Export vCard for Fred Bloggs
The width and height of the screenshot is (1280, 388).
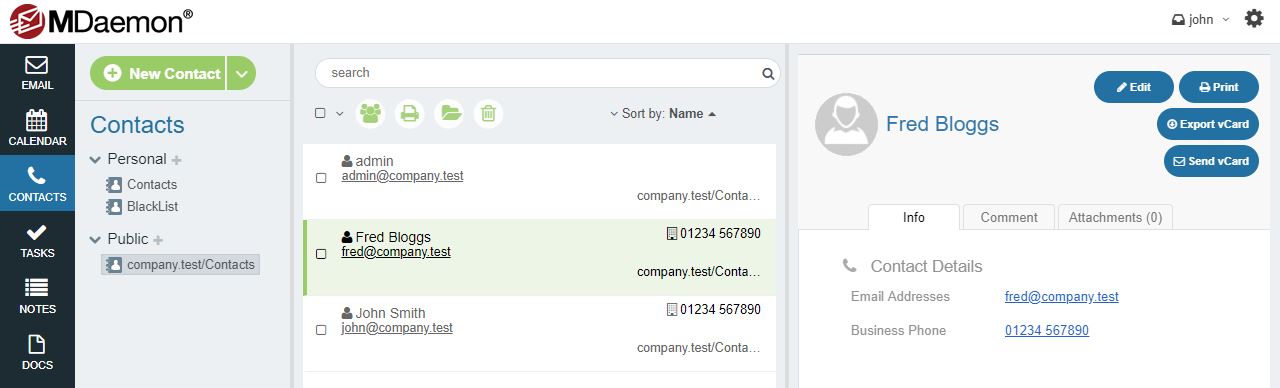click(1208, 124)
